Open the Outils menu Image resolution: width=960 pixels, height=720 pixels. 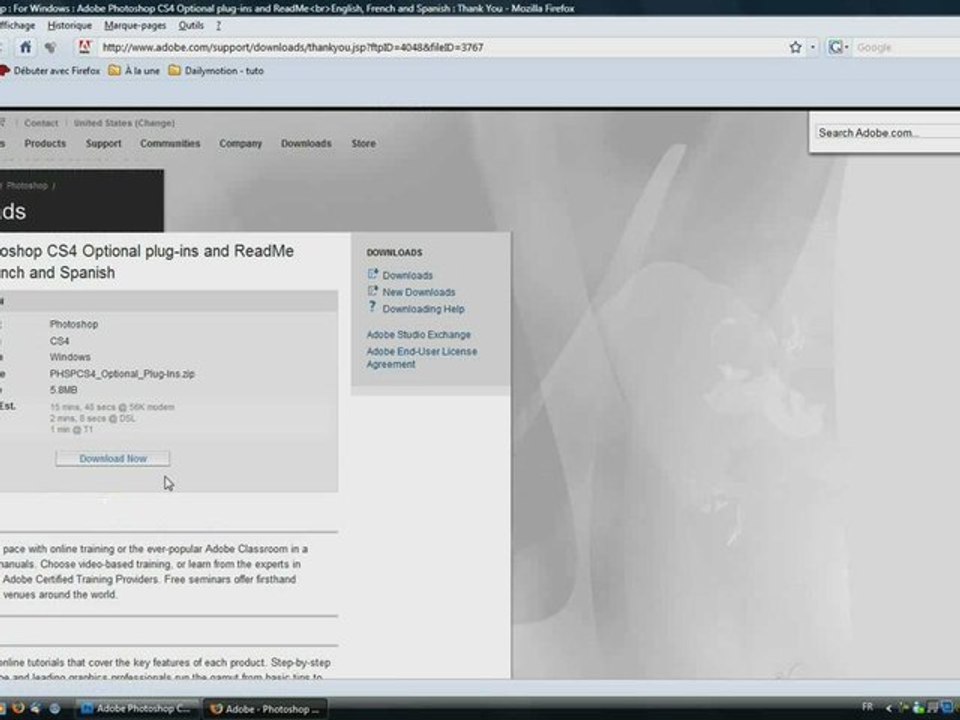(x=191, y=26)
